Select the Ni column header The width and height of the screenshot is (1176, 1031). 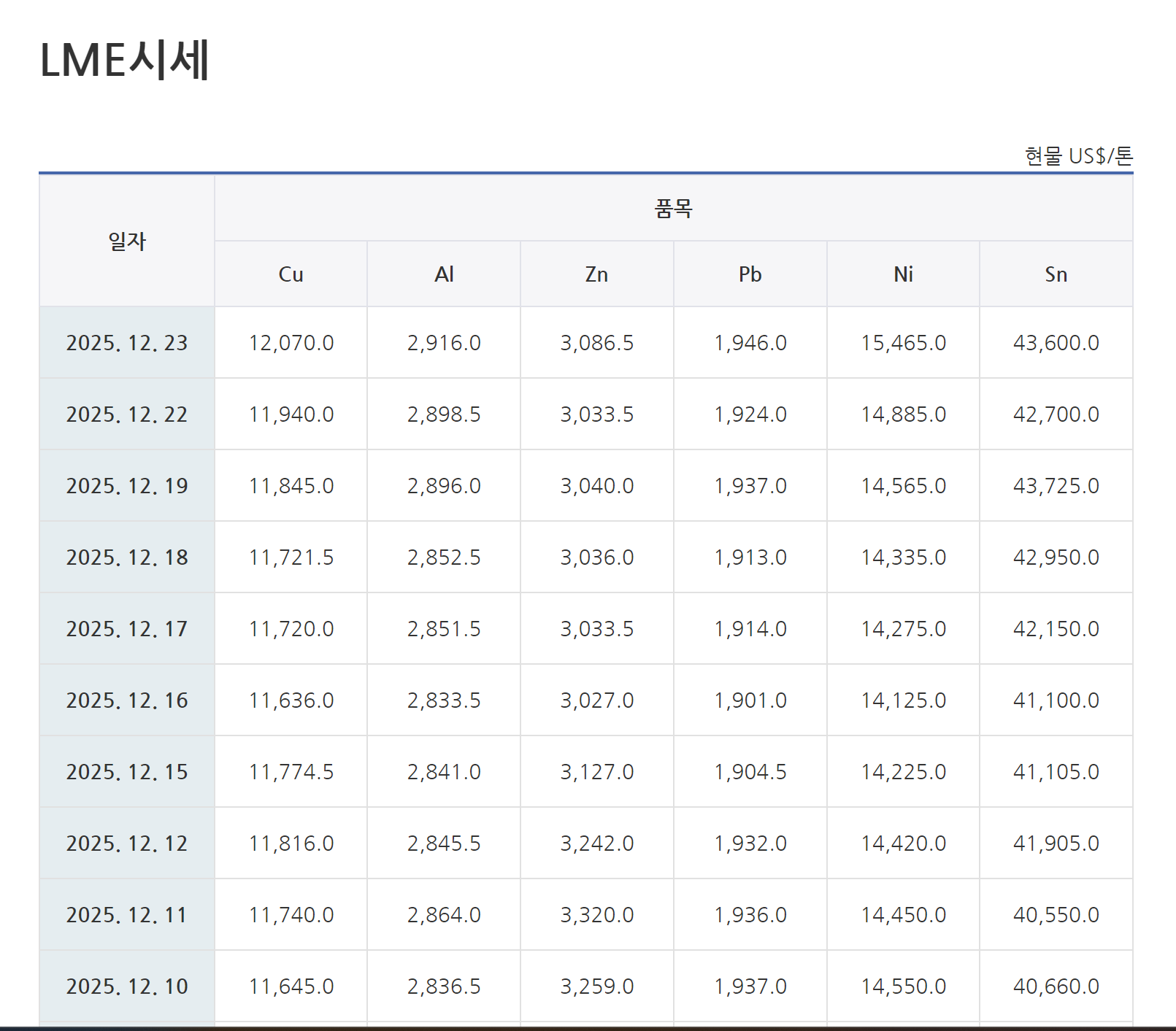(x=903, y=274)
